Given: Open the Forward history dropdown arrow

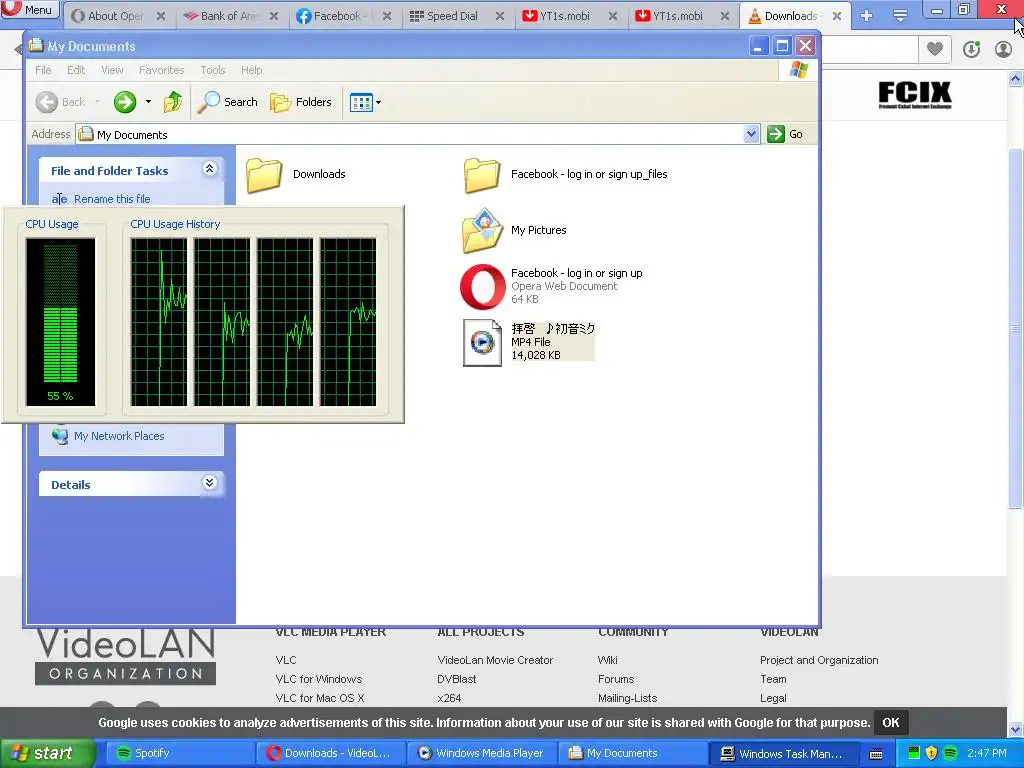Looking at the screenshot, I should pos(148,102).
